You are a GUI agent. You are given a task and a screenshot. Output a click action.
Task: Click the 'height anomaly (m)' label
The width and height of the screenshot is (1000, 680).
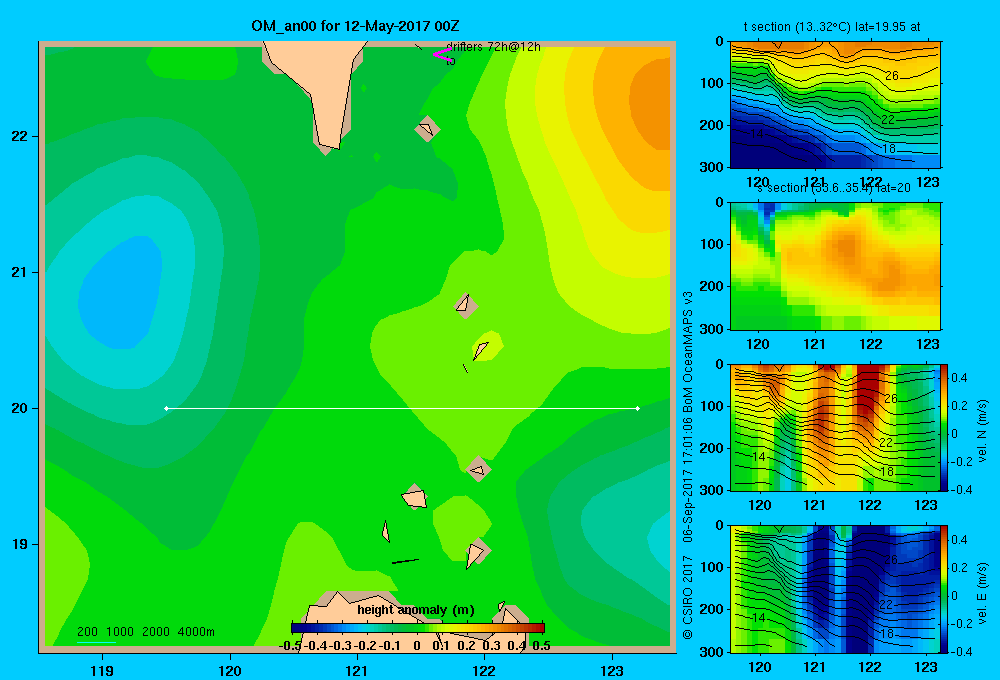(x=416, y=610)
